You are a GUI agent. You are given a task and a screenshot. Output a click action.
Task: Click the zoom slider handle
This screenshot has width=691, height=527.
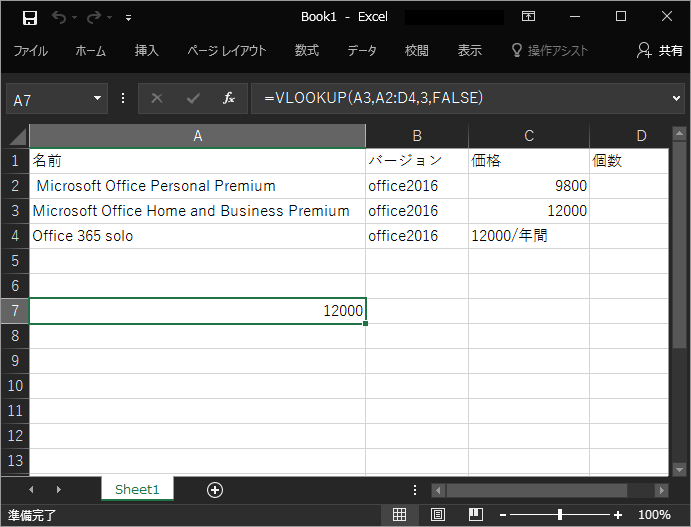click(560, 515)
